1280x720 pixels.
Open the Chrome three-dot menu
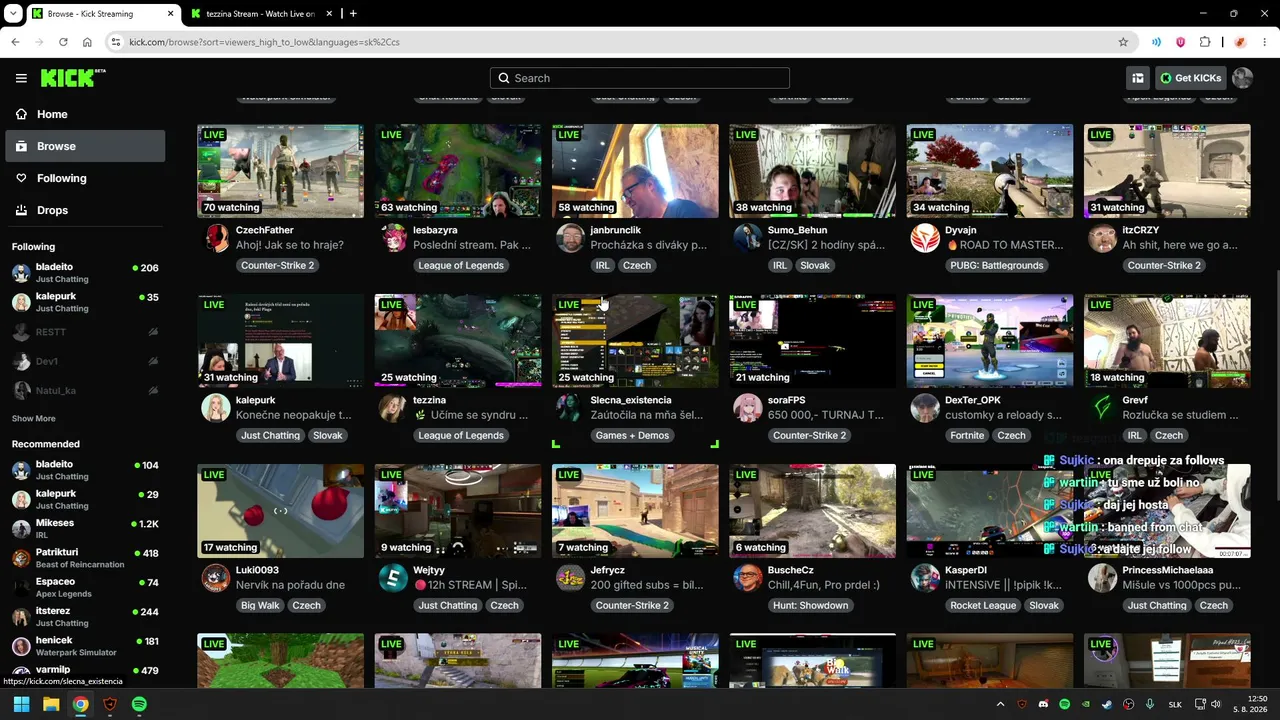click(1265, 42)
